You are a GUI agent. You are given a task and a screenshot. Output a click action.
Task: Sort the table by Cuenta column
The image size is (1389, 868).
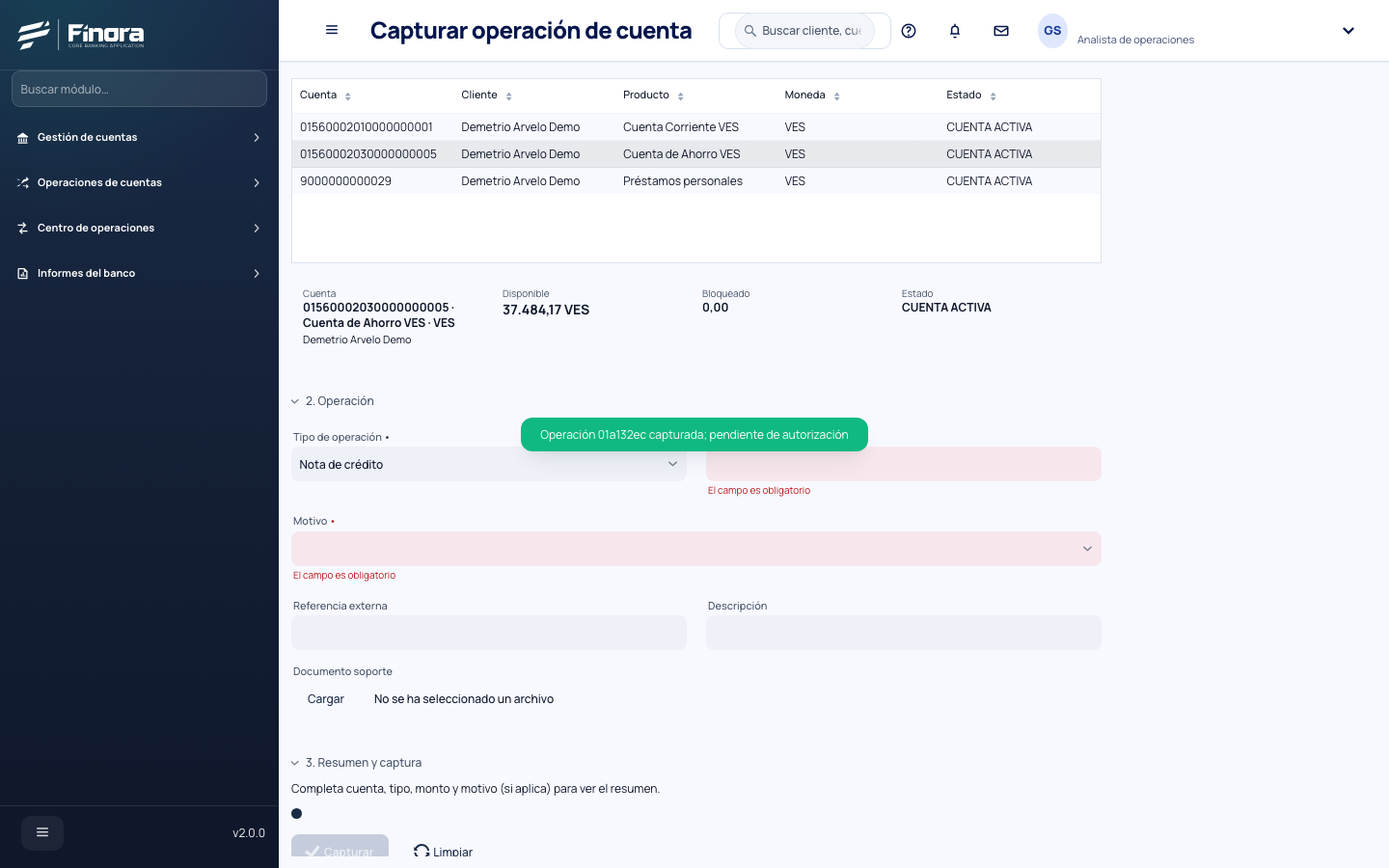tap(347, 95)
